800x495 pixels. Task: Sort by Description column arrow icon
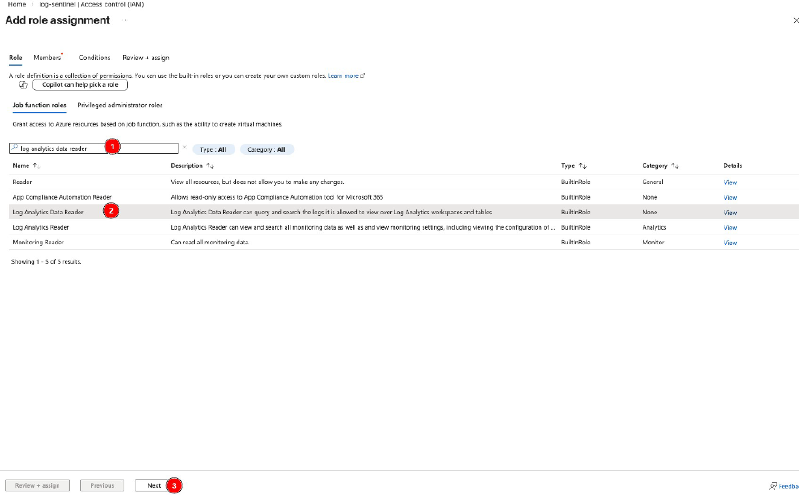[x=210, y=165]
